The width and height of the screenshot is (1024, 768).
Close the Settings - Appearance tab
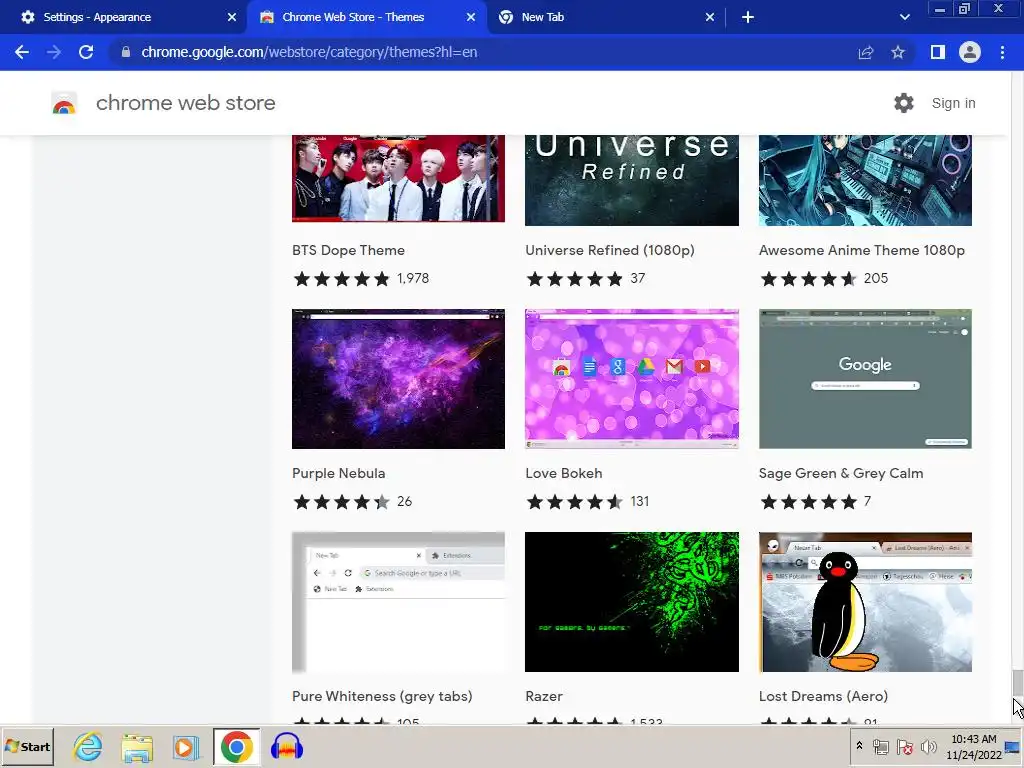point(232,18)
